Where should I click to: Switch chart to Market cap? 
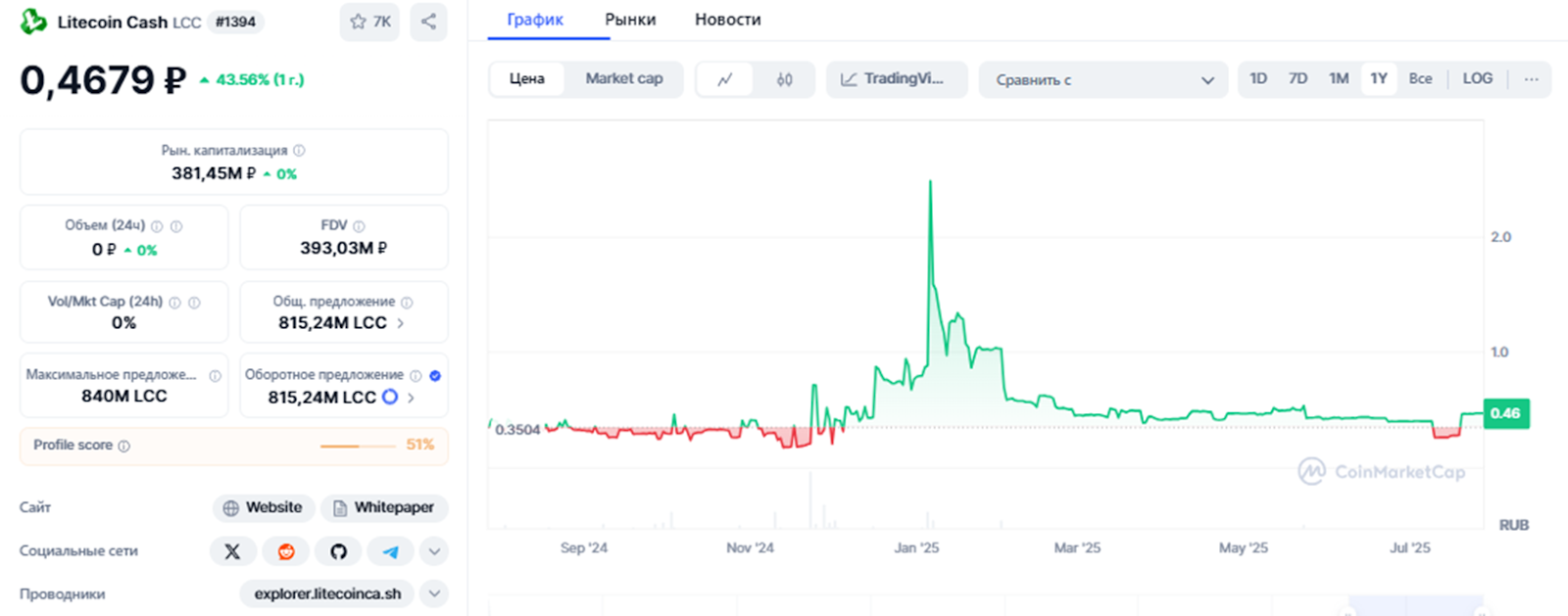click(623, 79)
